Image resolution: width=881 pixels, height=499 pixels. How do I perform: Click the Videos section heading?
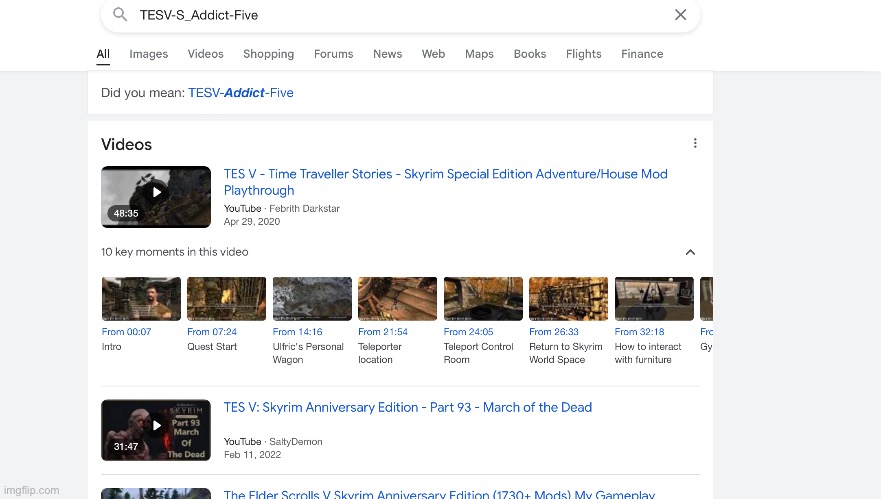point(126,144)
